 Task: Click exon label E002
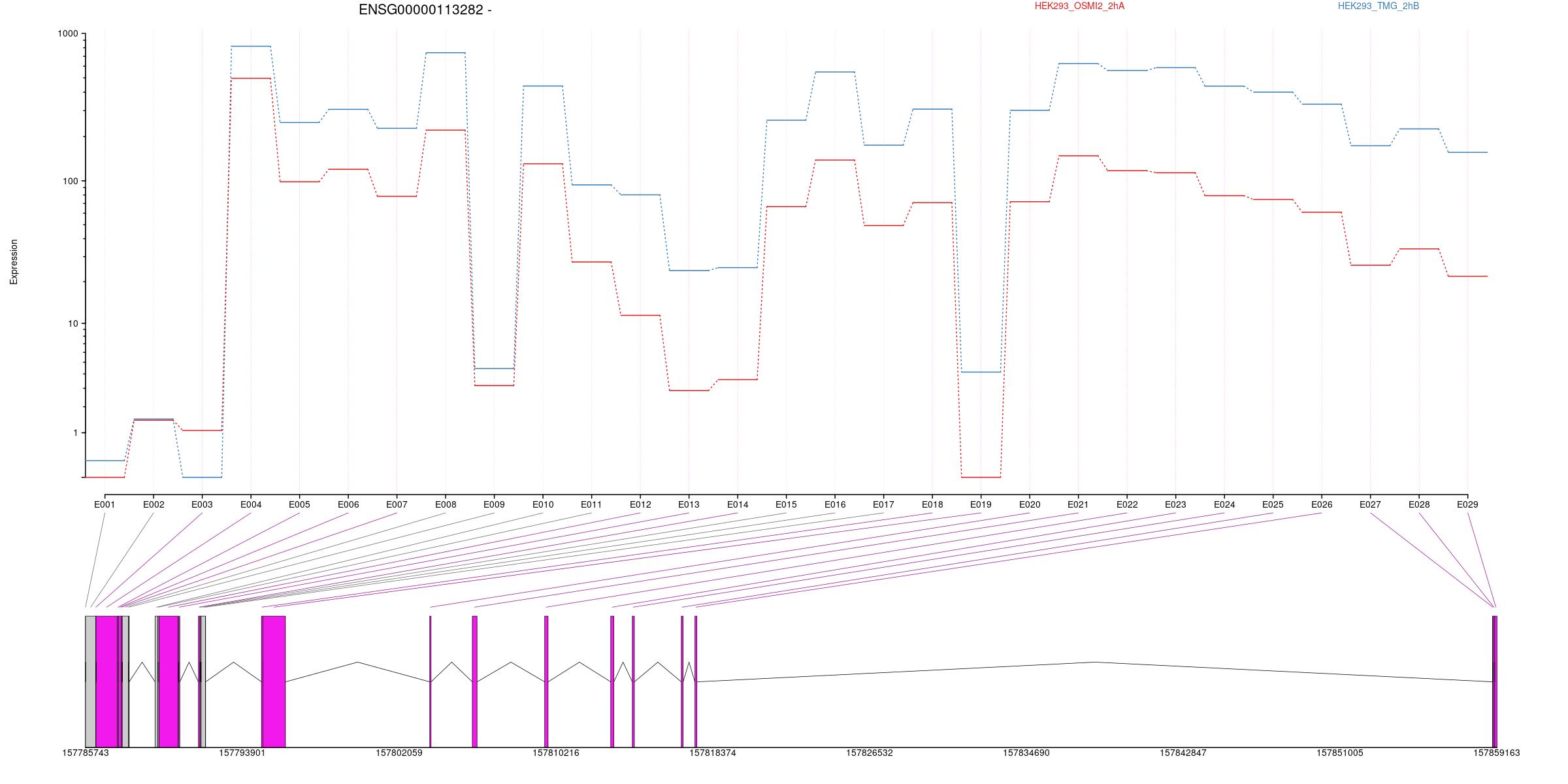[154, 504]
